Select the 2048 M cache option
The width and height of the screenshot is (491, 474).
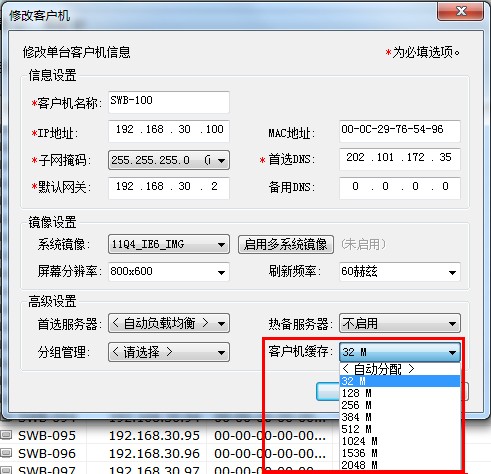400,465
